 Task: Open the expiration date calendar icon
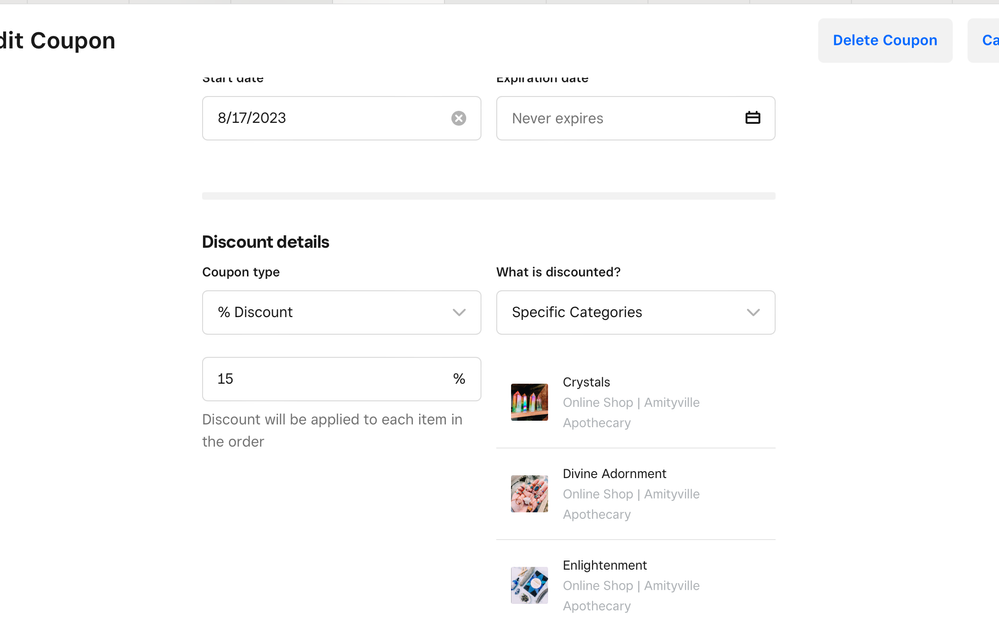coord(753,118)
